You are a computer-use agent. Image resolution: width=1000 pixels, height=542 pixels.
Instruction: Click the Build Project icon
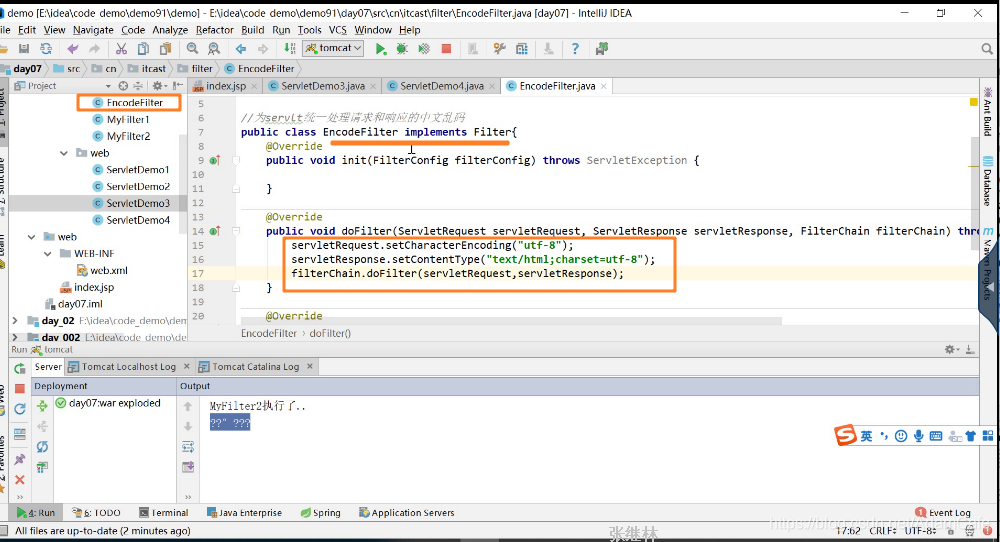290,48
